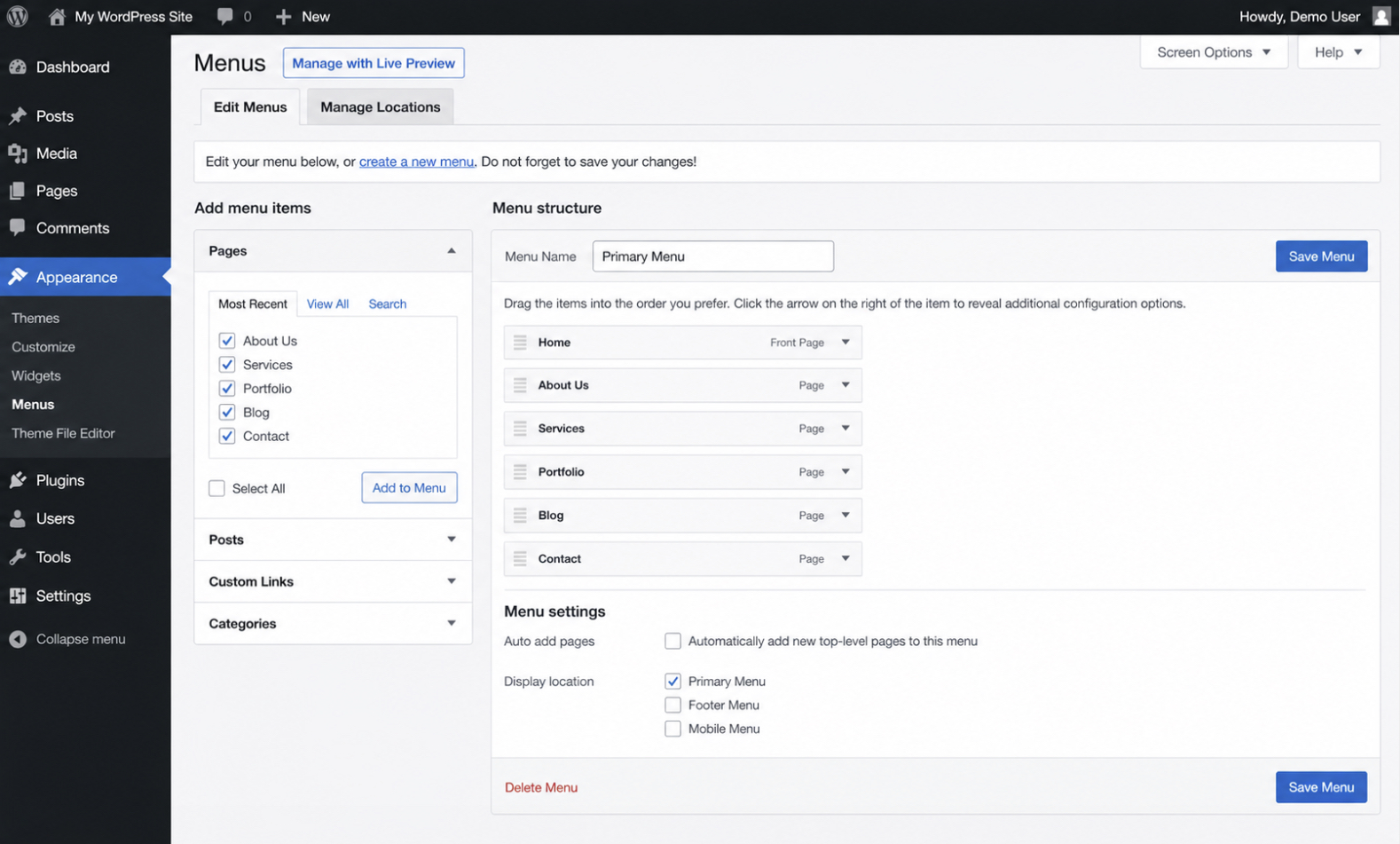
Task: Enable automatically add new top-level pages
Action: coord(672,641)
